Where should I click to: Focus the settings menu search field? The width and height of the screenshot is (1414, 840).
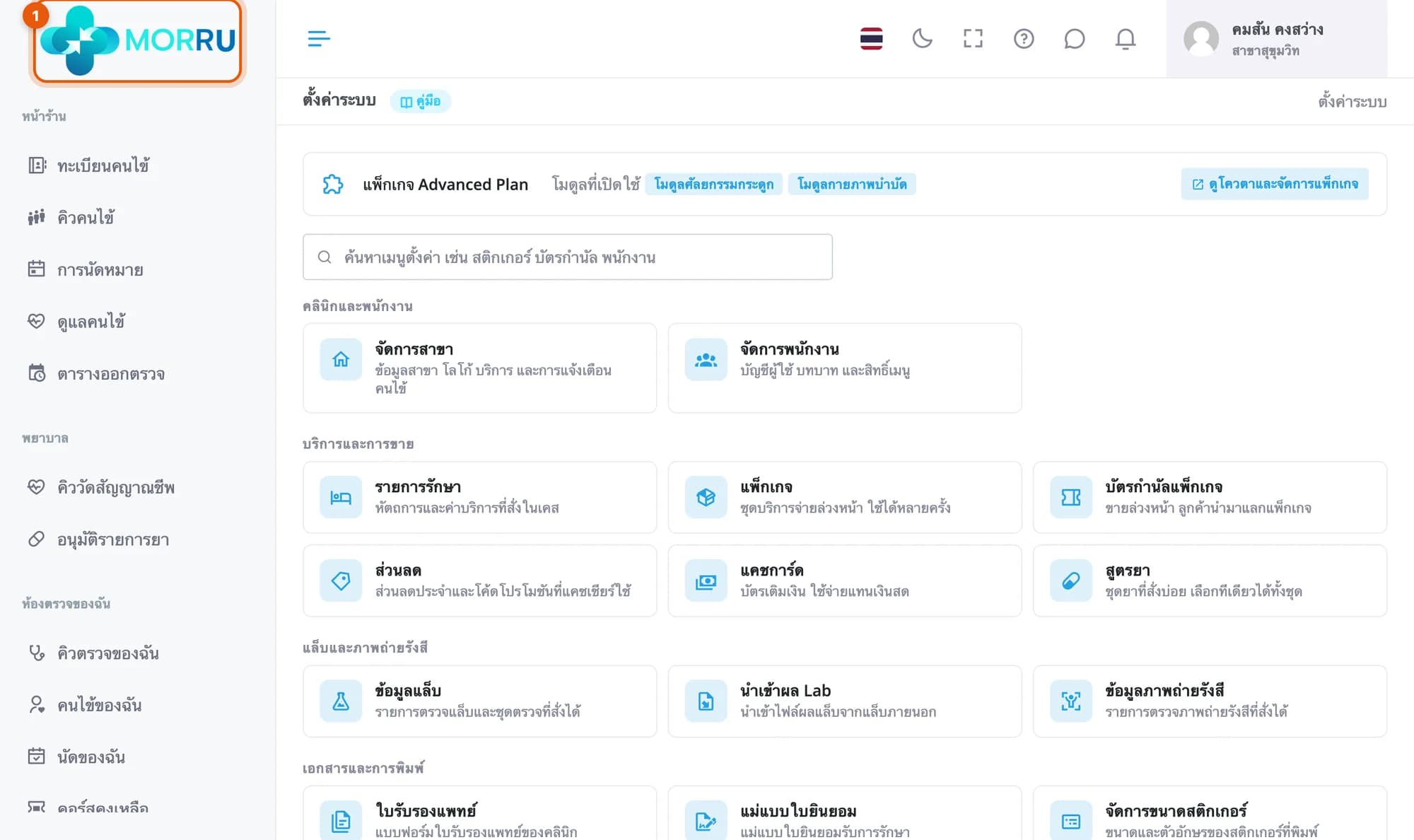pos(568,257)
